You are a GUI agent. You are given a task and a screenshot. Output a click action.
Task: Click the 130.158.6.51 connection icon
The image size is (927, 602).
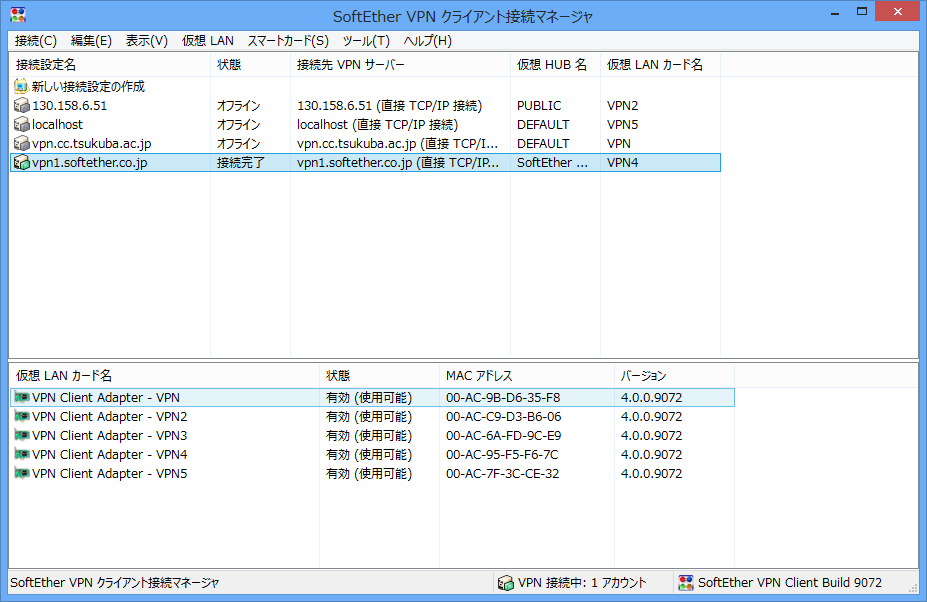click(21, 105)
